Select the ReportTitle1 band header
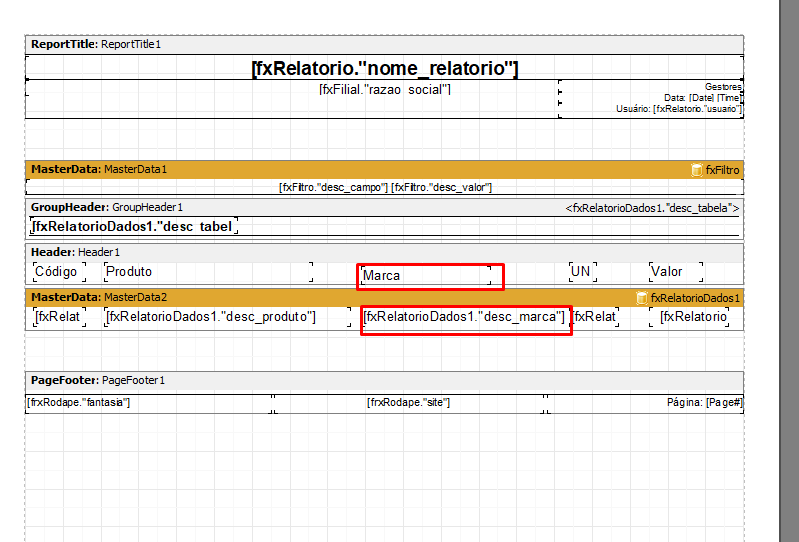 [96, 45]
